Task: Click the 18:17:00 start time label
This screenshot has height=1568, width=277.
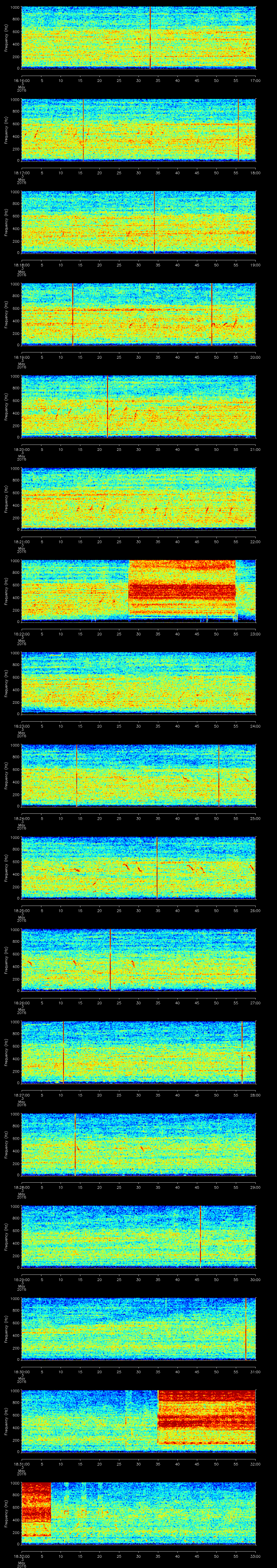Action: (22, 173)
